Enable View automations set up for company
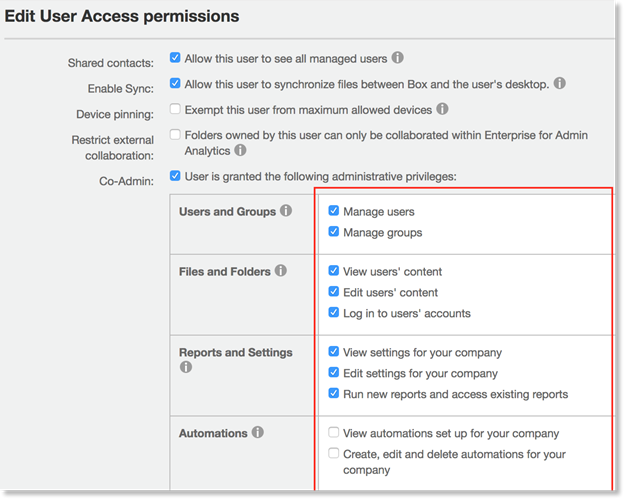Screen dimensions: 624x499 (334, 433)
